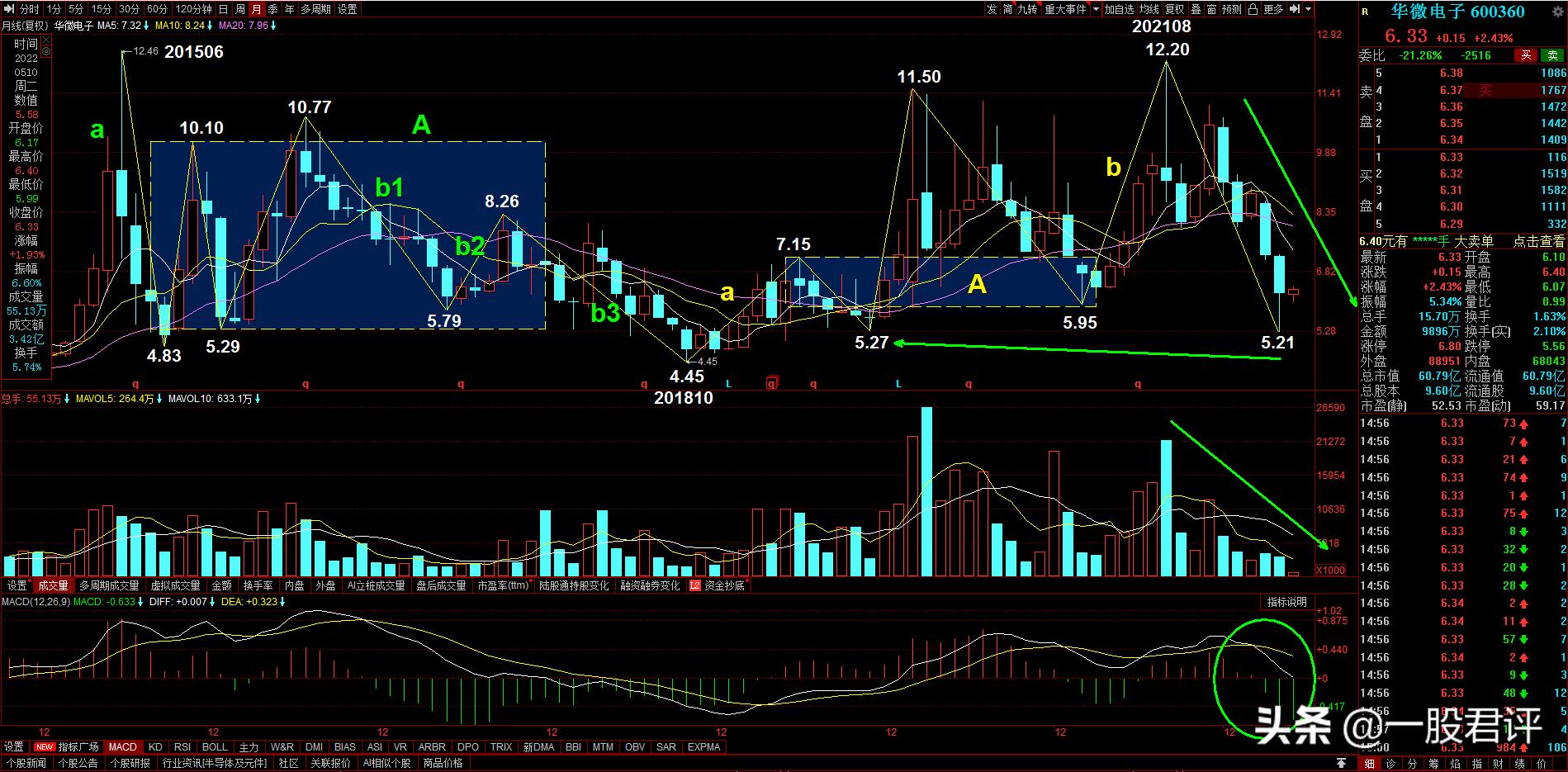Open dropdown arrow next to 重大事件
The image size is (1568, 772).
pyautogui.click(x=1097, y=9)
